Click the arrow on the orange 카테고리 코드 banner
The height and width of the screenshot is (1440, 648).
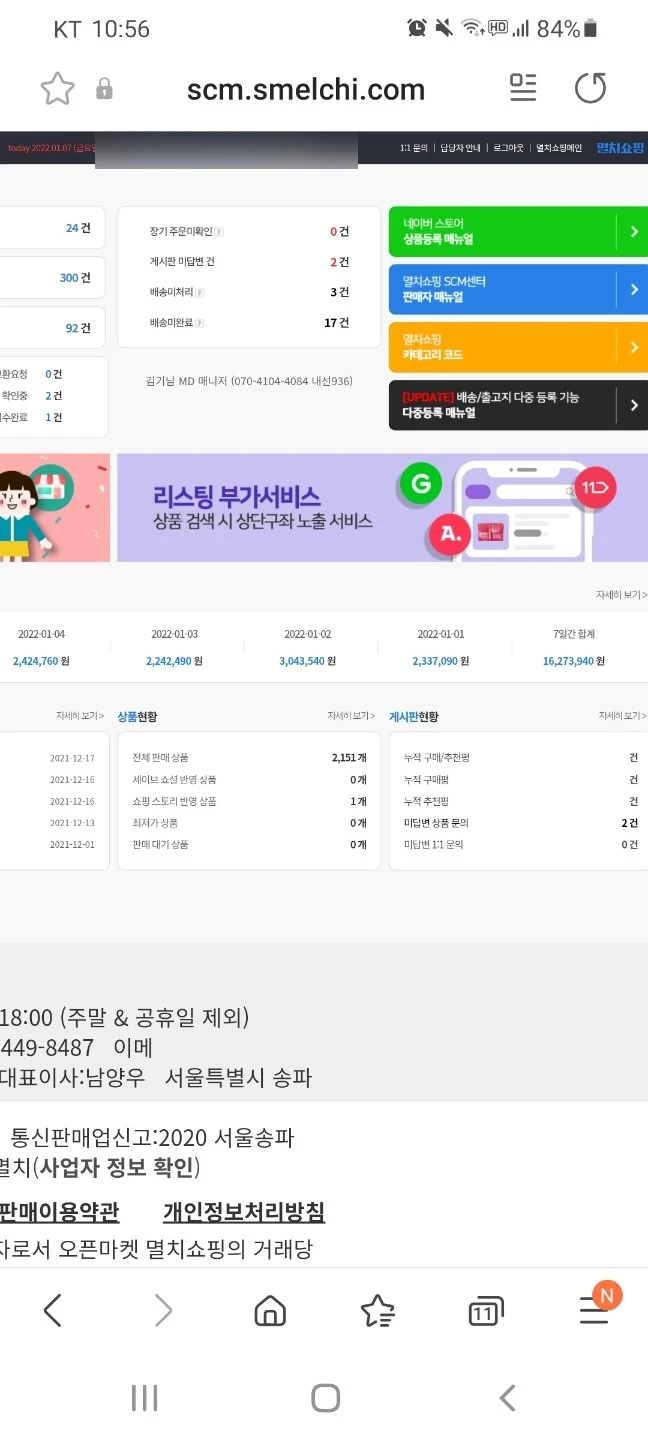pyautogui.click(x=633, y=347)
